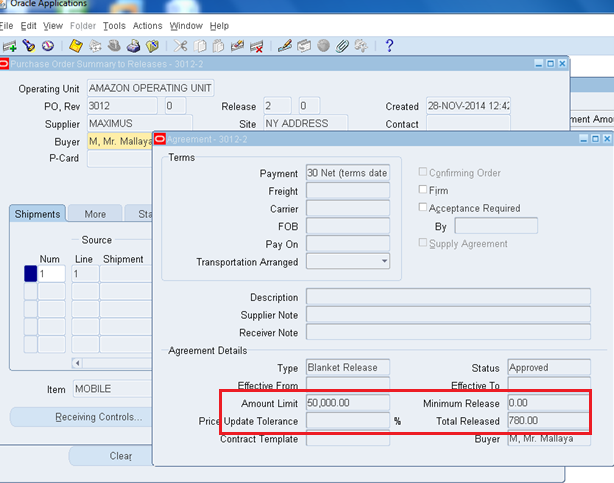Click the Edit Field pencil icon

[x=285, y=46]
